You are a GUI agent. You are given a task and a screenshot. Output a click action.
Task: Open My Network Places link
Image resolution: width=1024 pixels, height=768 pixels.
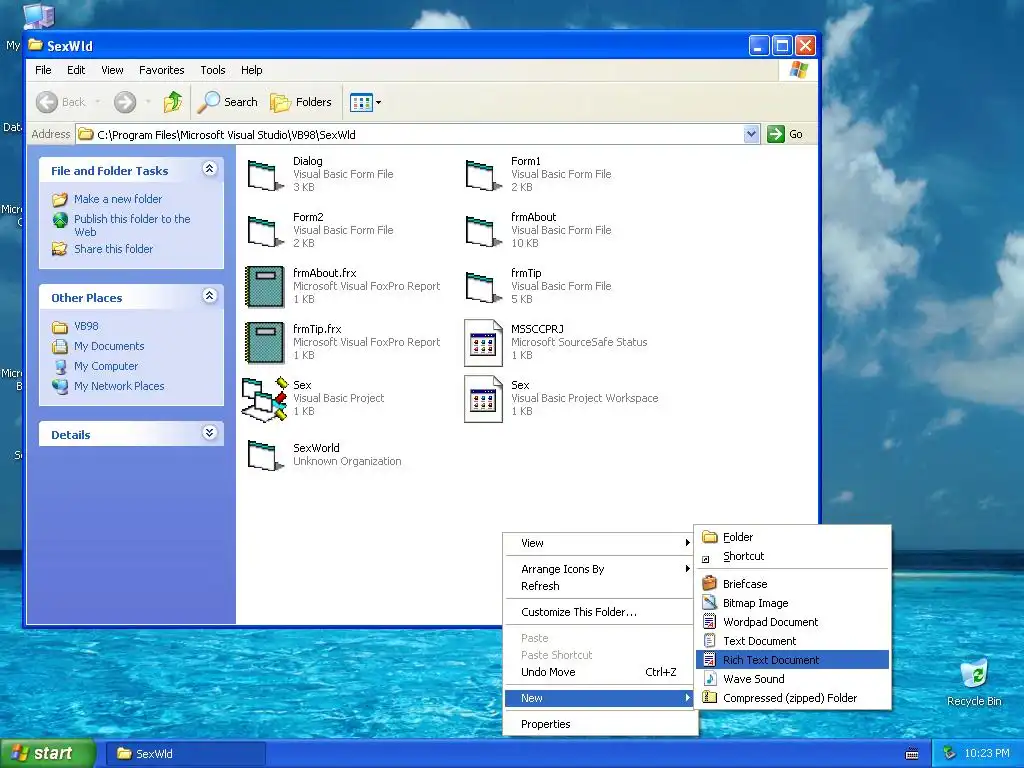click(119, 386)
